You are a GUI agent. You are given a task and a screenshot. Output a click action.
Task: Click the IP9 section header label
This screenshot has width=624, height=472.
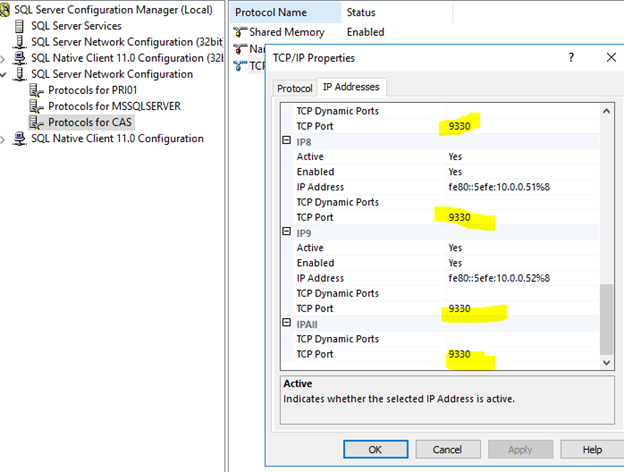pos(304,233)
